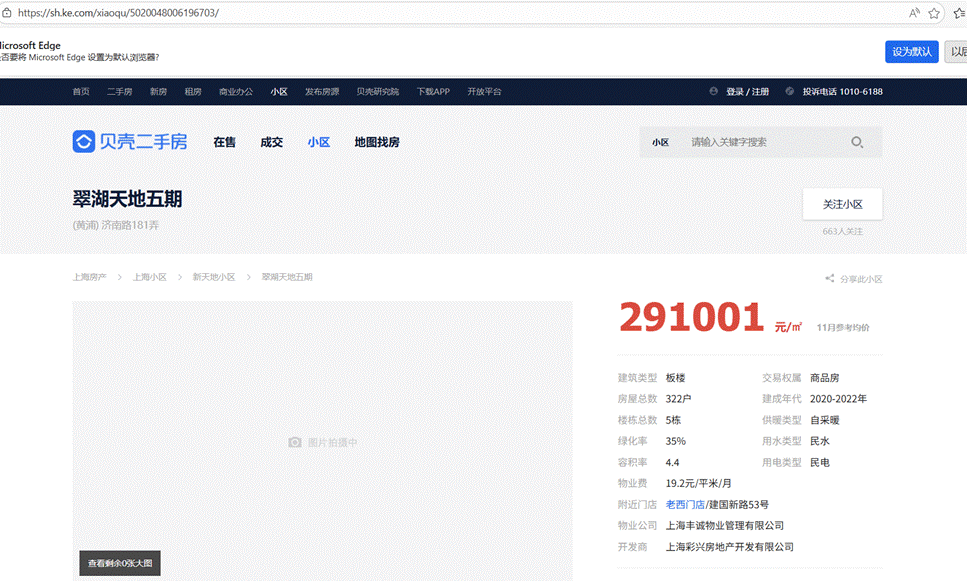
Task: Open the 小区 search type dropdown
Action: 660,142
